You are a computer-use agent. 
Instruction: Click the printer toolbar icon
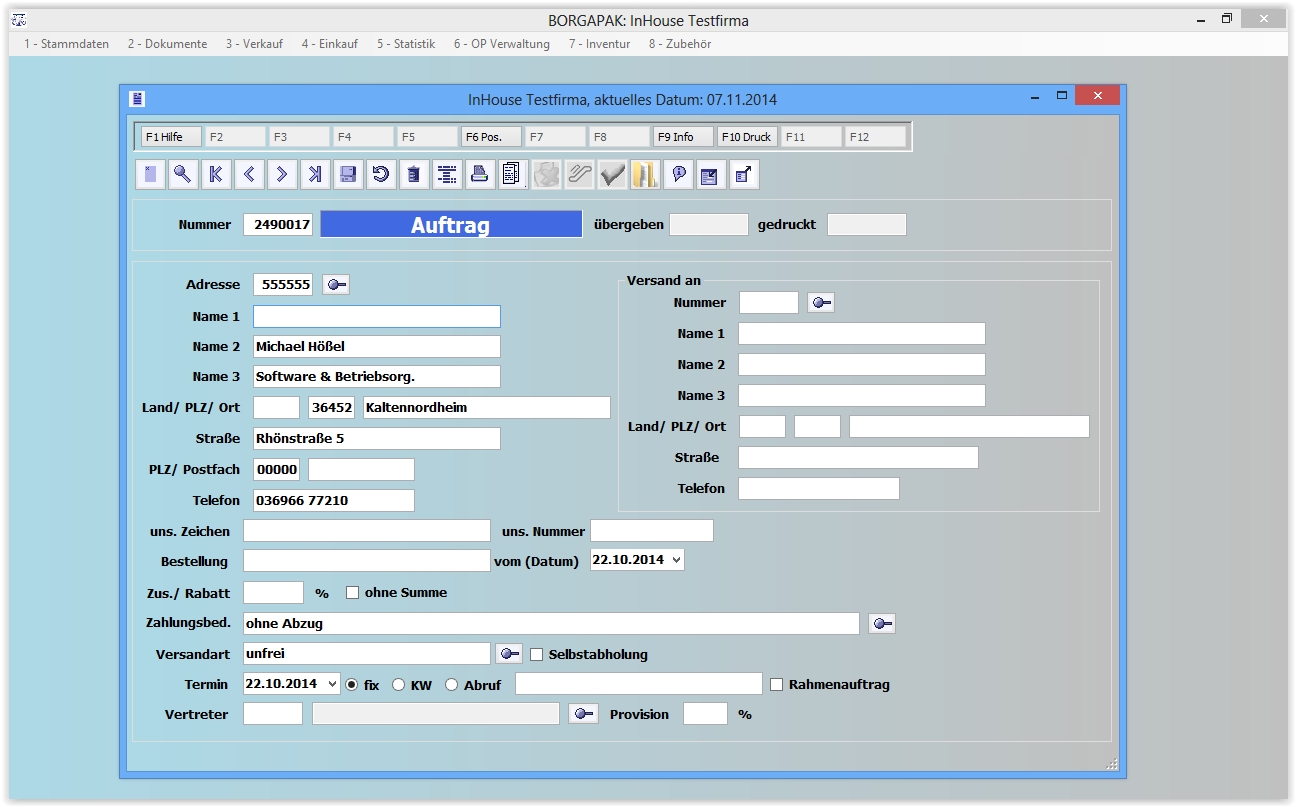click(x=480, y=175)
